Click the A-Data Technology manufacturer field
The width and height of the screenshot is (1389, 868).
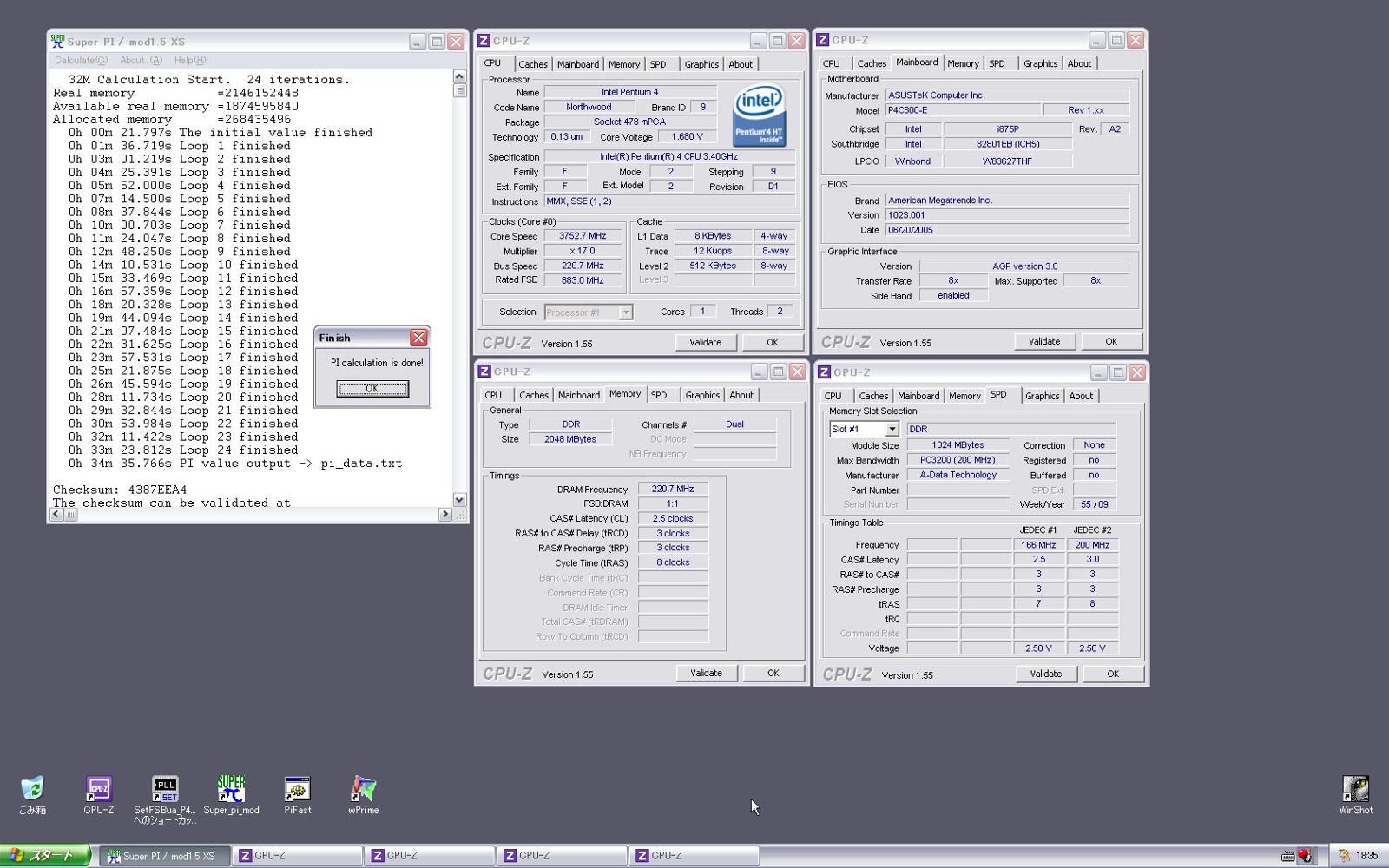coord(958,475)
